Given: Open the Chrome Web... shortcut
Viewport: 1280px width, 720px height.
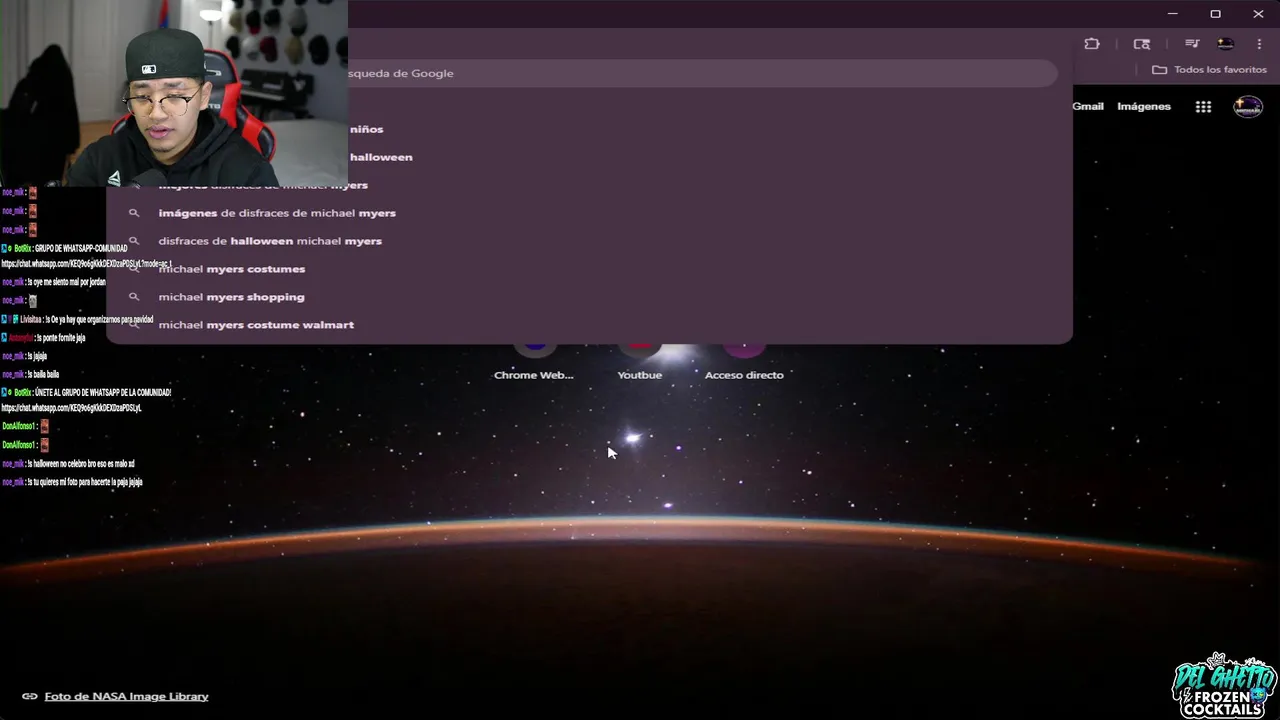Looking at the screenshot, I should click(534, 362).
